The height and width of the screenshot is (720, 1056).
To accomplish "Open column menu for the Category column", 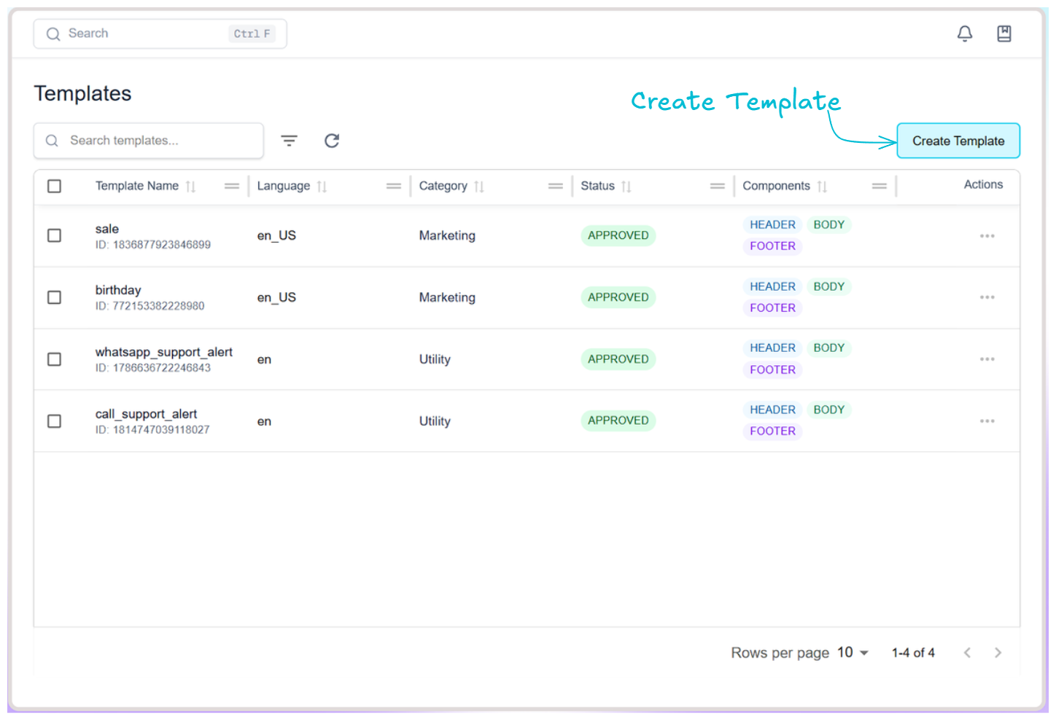I will 556,186.
